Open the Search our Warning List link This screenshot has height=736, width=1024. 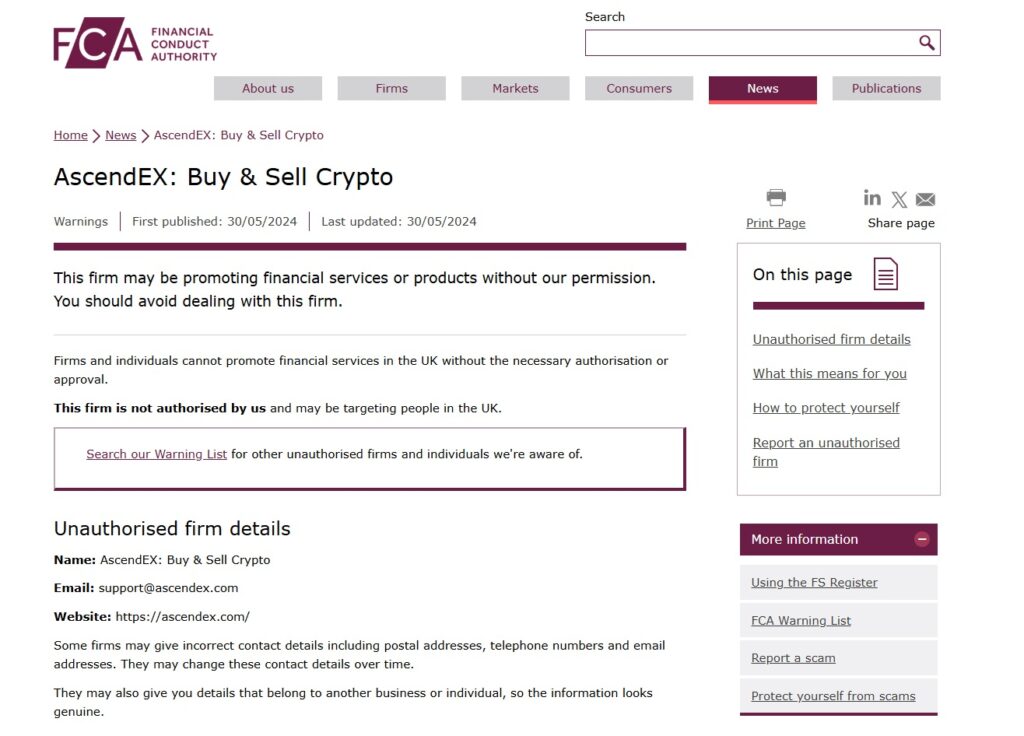[157, 454]
